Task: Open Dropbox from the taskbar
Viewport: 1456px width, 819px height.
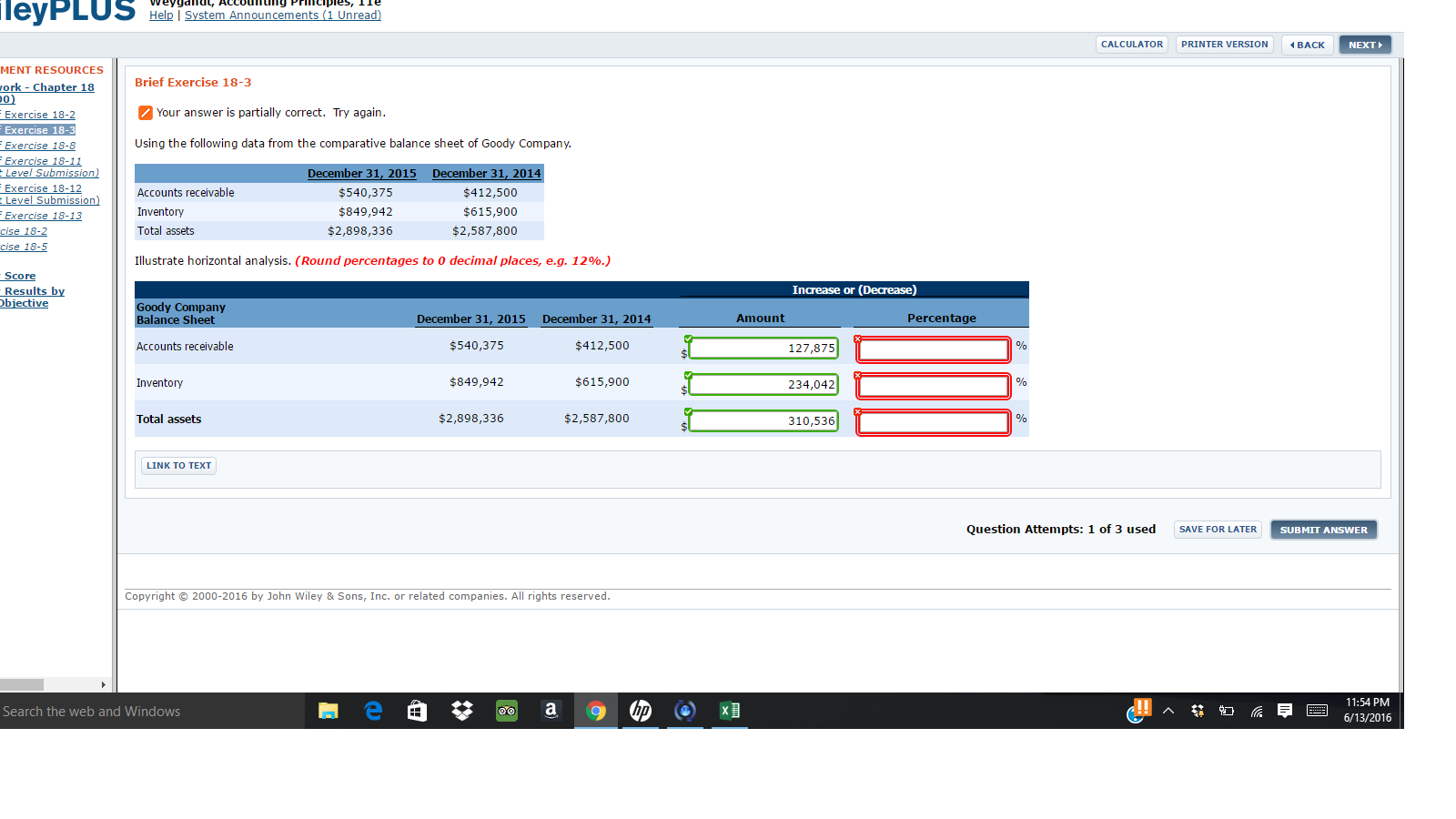Action: pyautogui.click(x=462, y=711)
